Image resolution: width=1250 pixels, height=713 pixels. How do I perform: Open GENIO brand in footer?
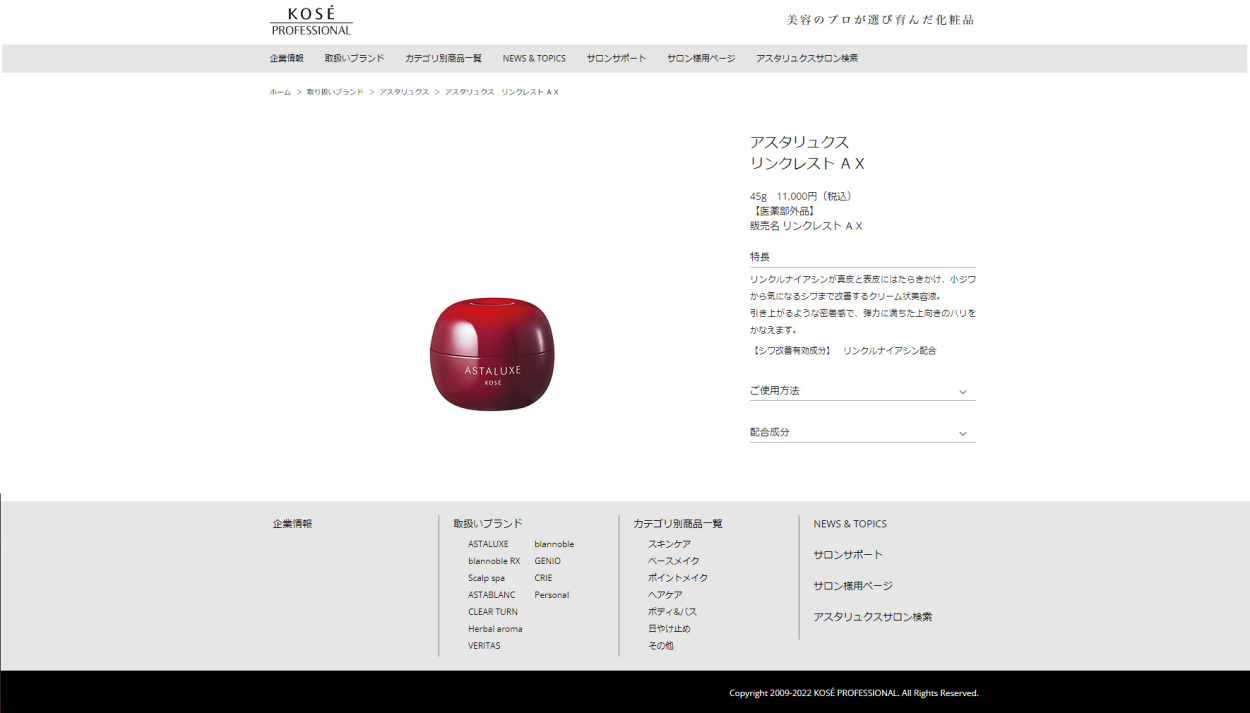pyautogui.click(x=547, y=561)
